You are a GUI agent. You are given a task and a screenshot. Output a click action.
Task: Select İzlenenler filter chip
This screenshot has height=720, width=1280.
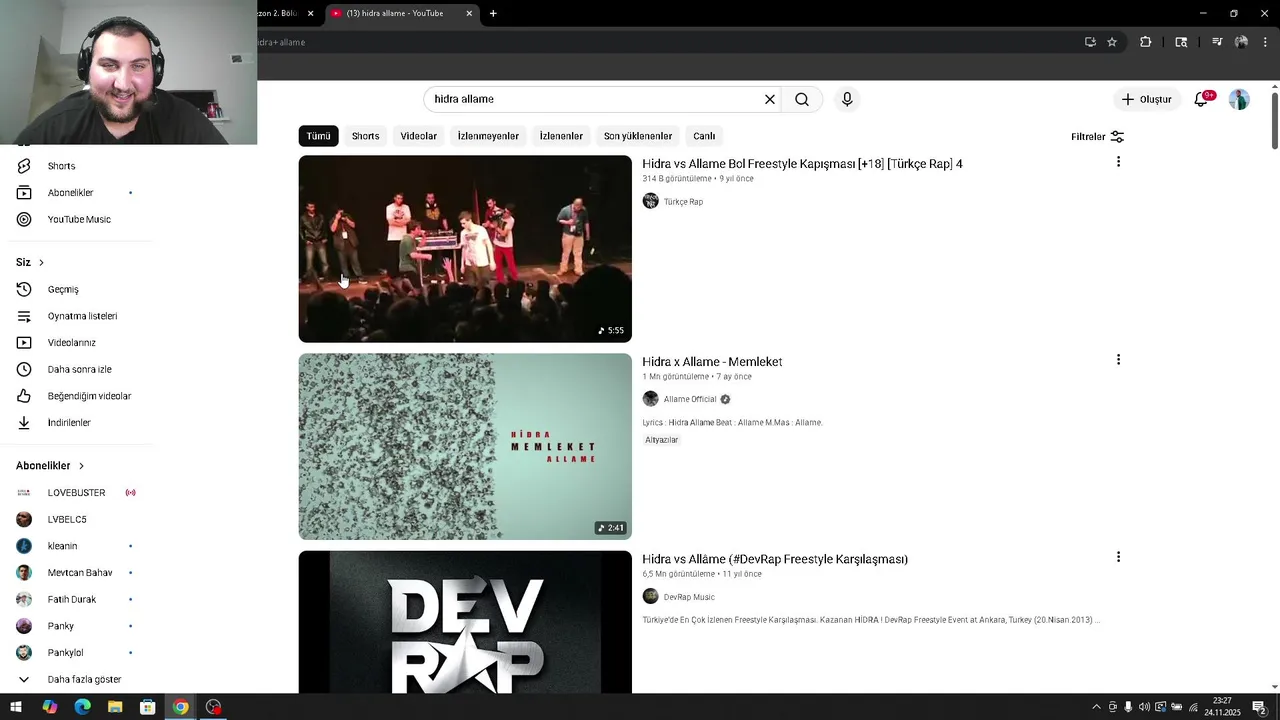[x=561, y=136]
